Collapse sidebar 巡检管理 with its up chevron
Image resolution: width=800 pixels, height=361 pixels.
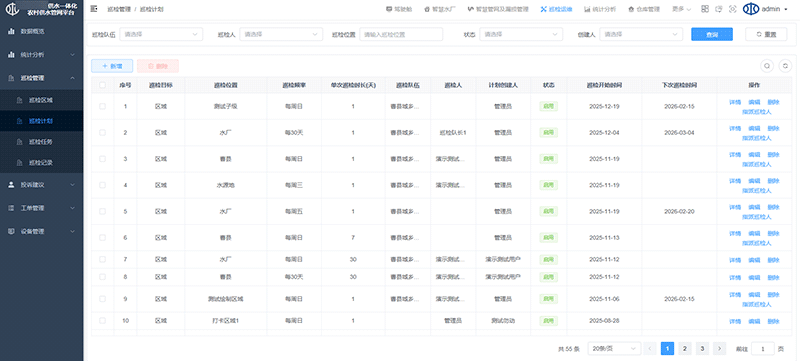(72, 78)
